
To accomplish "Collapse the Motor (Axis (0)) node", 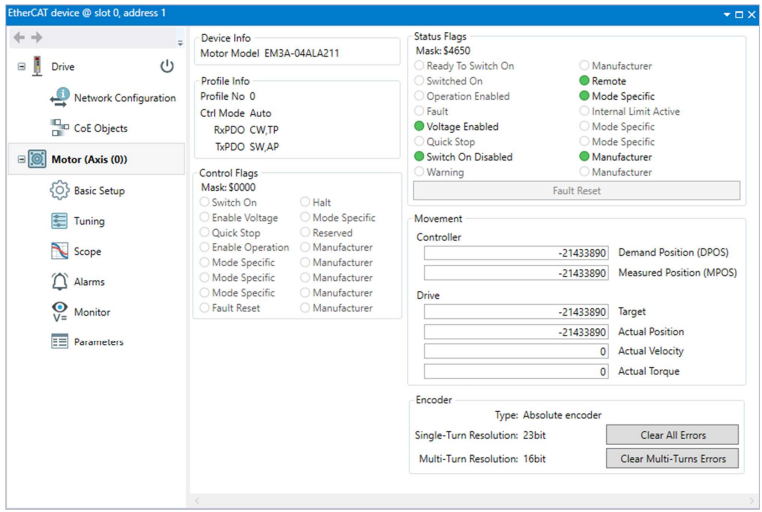I will pos(21,159).
